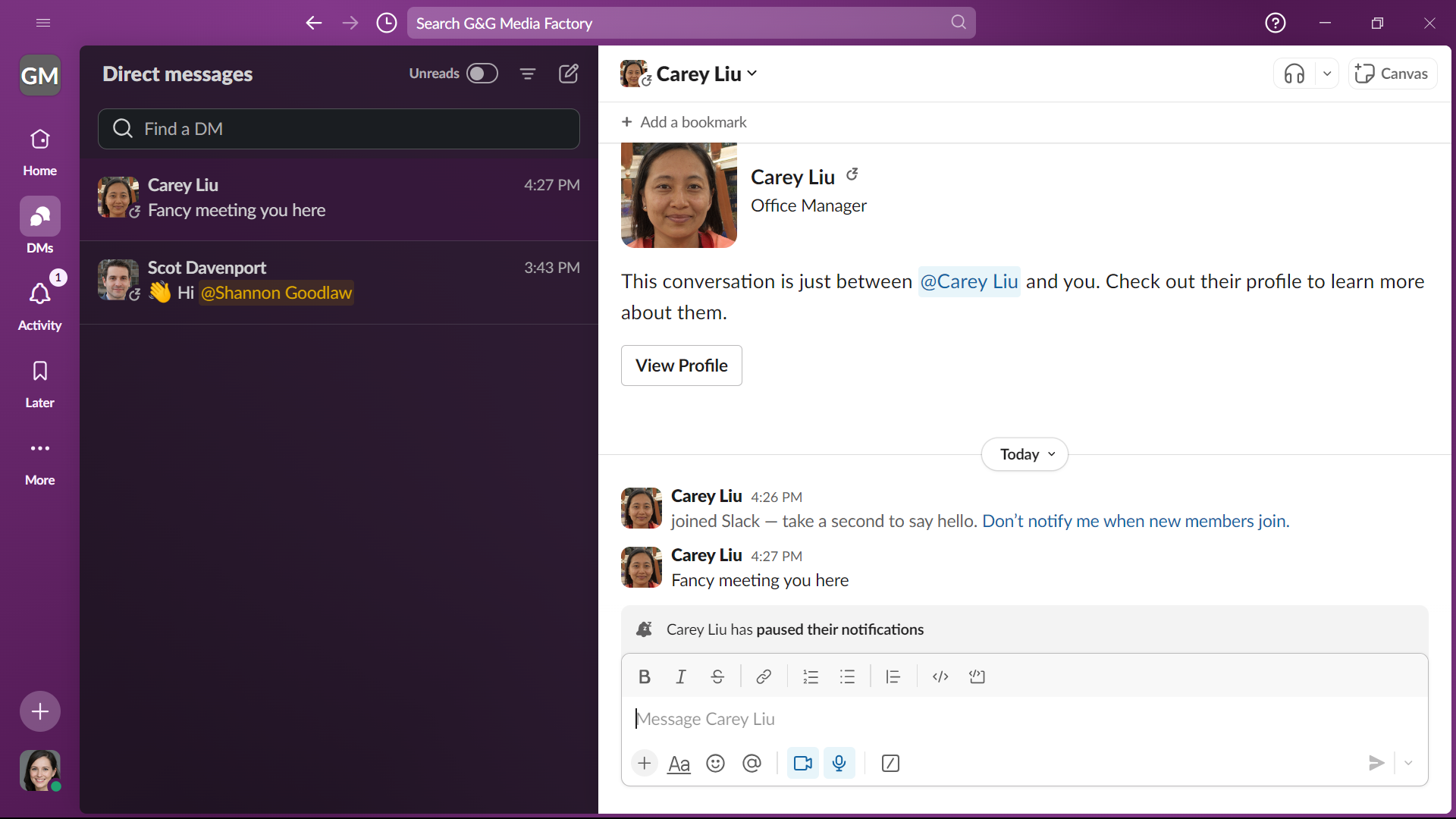1456x819 pixels.
Task: Record a video clip
Action: 802,763
